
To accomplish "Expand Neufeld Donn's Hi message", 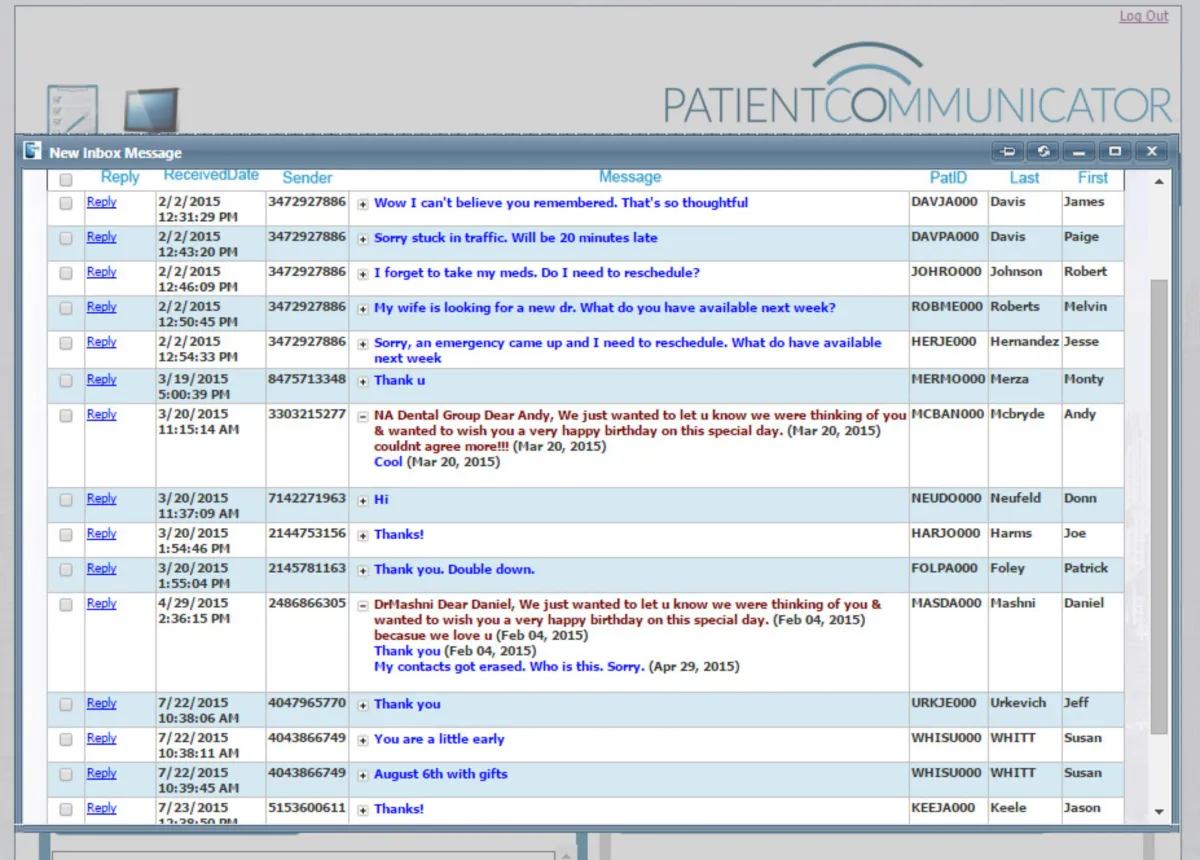I will (x=362, y=500).
